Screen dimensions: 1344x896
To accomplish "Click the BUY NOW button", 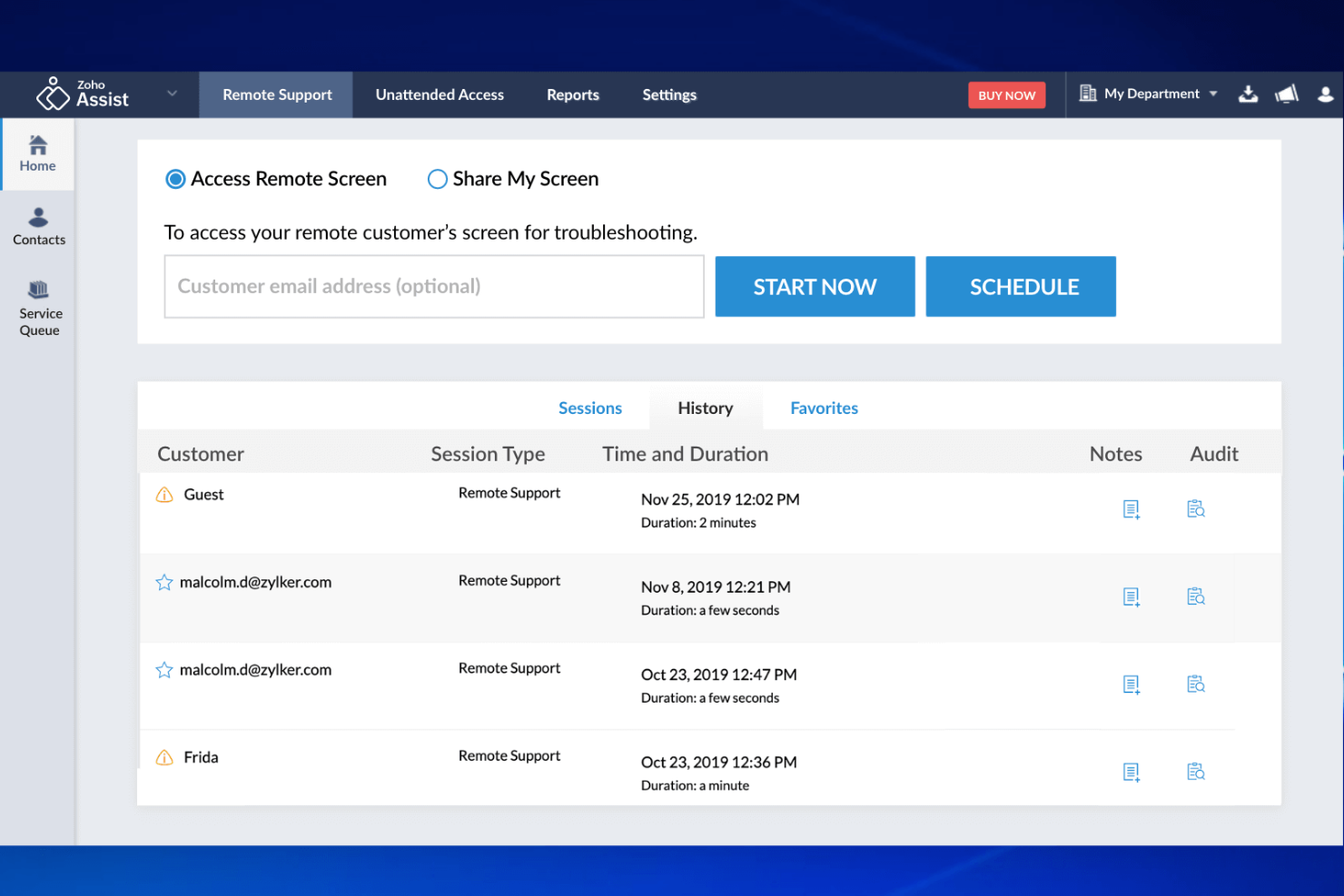I will (x=1006, y=94).
